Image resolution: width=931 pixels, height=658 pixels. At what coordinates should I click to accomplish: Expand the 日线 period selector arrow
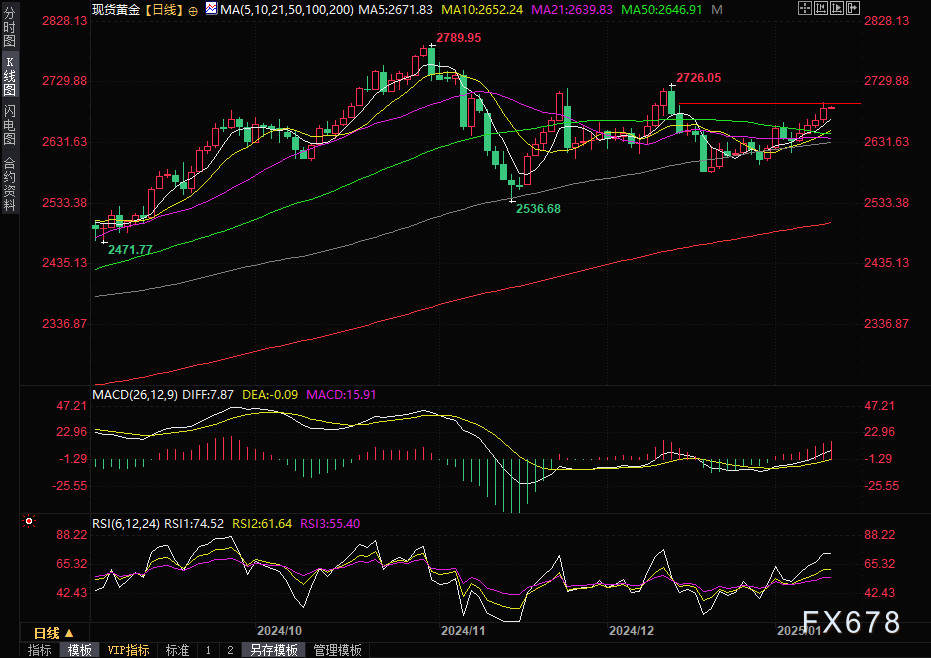[x=69, y=633]
